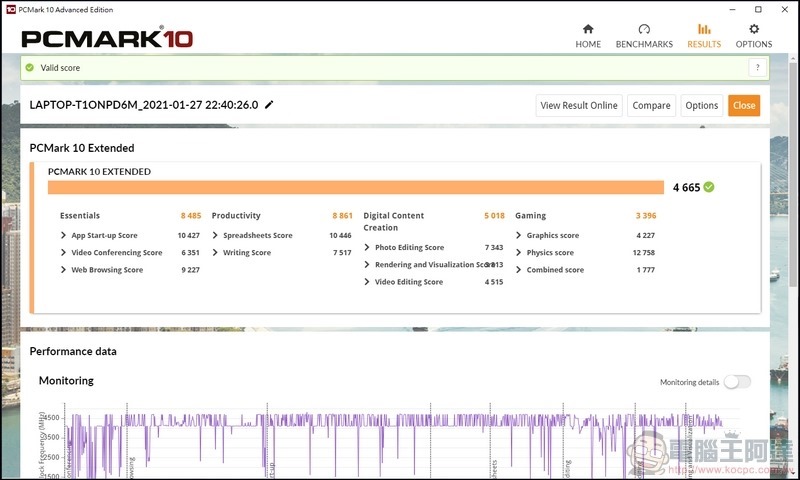Click View Result Online

tap(579, 106)
